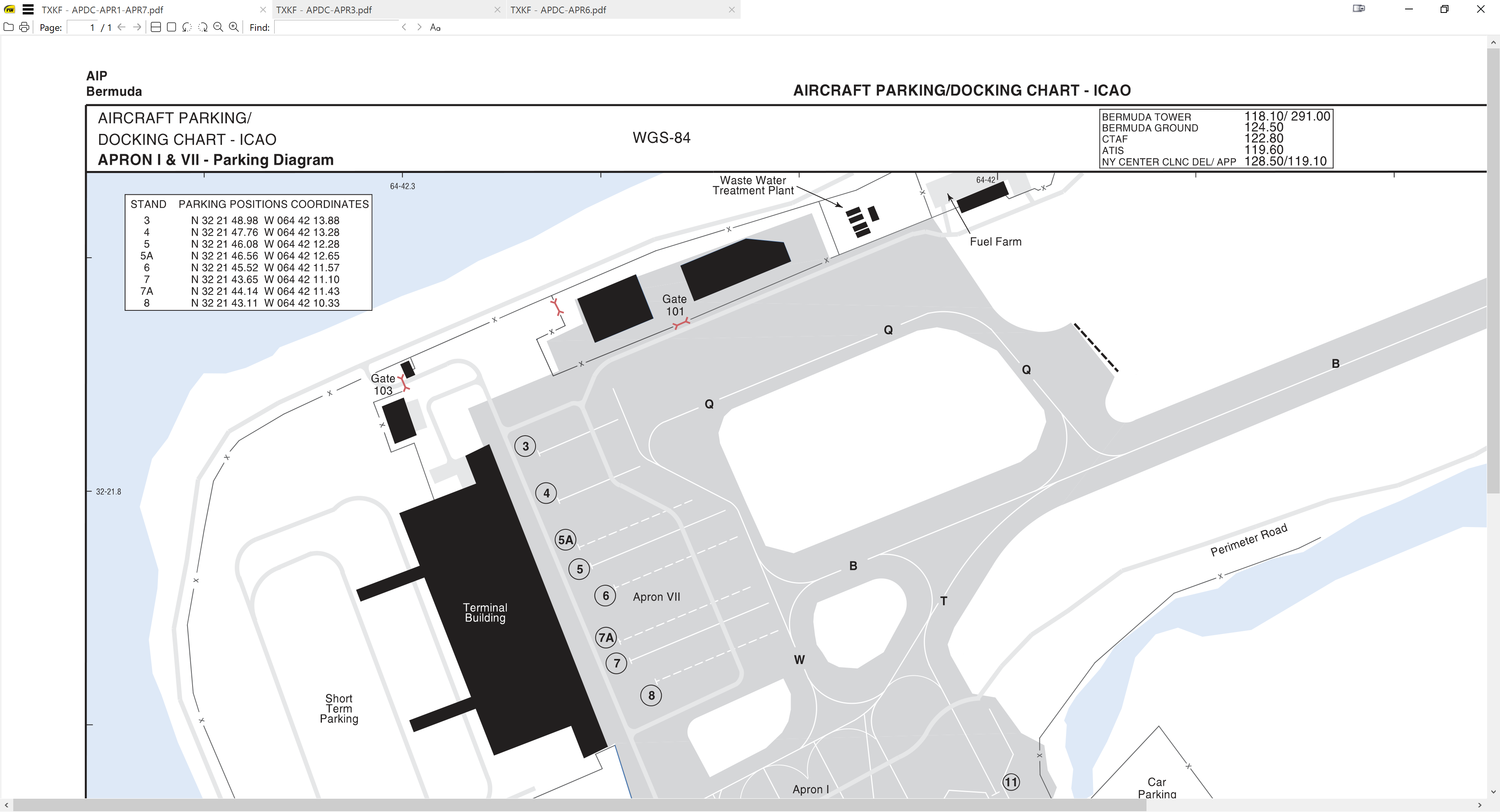Close the APDC-APR1-APR7.pdf tab
Image resolution: width=1500 pixels, height=812 pixels.
pyautogui.click(x=262, y=9)
